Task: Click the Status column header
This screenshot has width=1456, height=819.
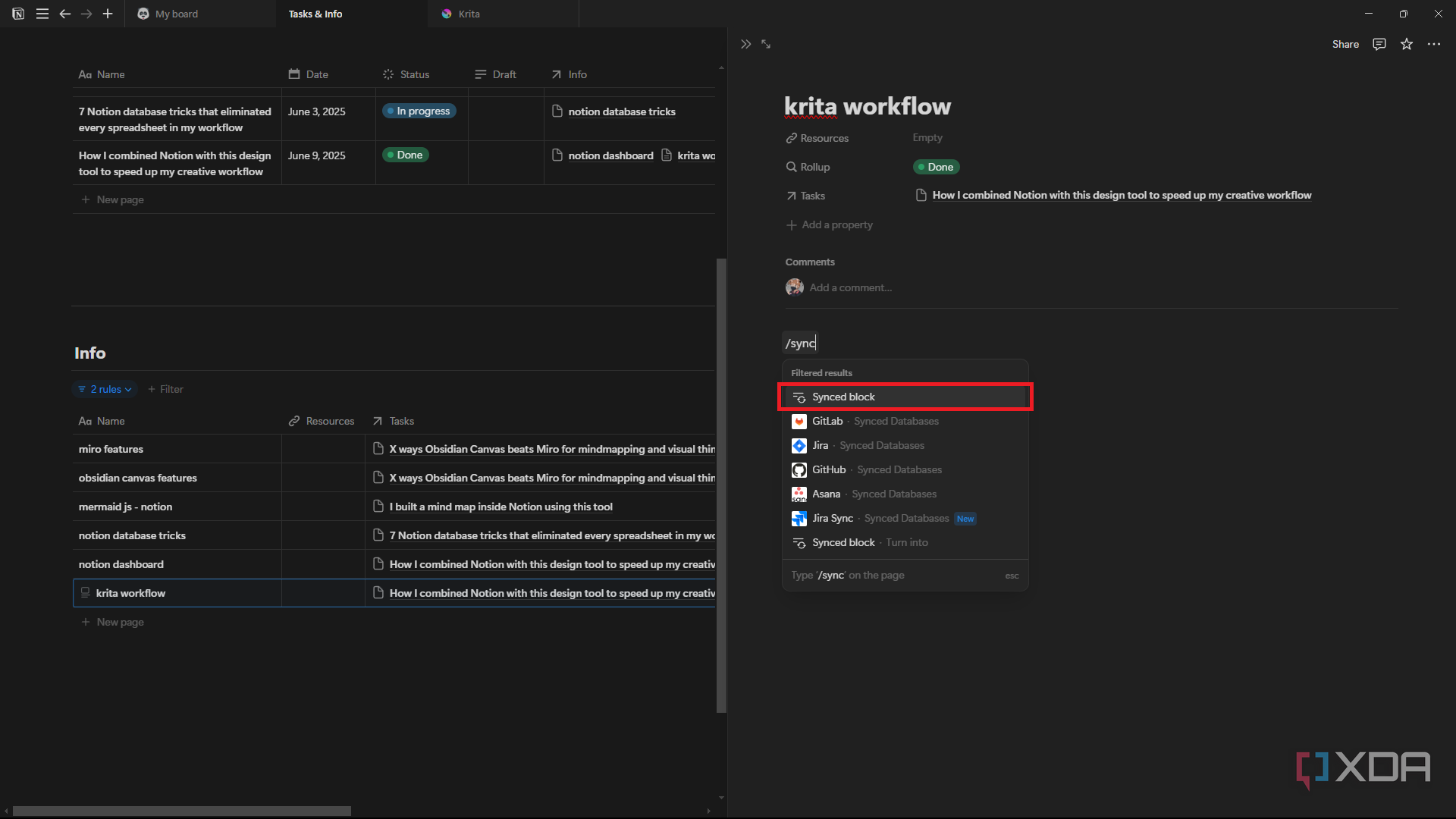Action: (x=406, y=74)
